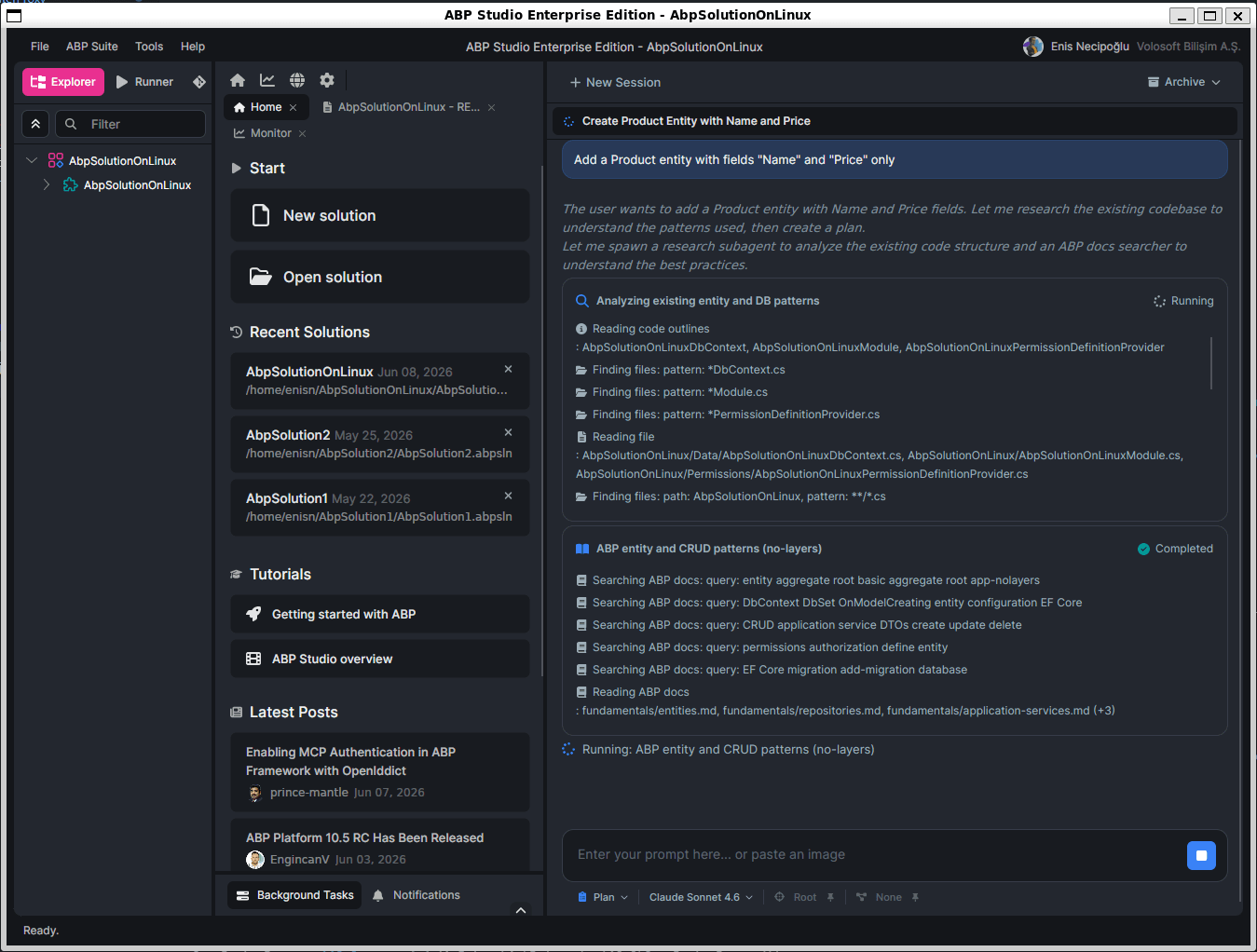Close the Home tab

[293, 107]
